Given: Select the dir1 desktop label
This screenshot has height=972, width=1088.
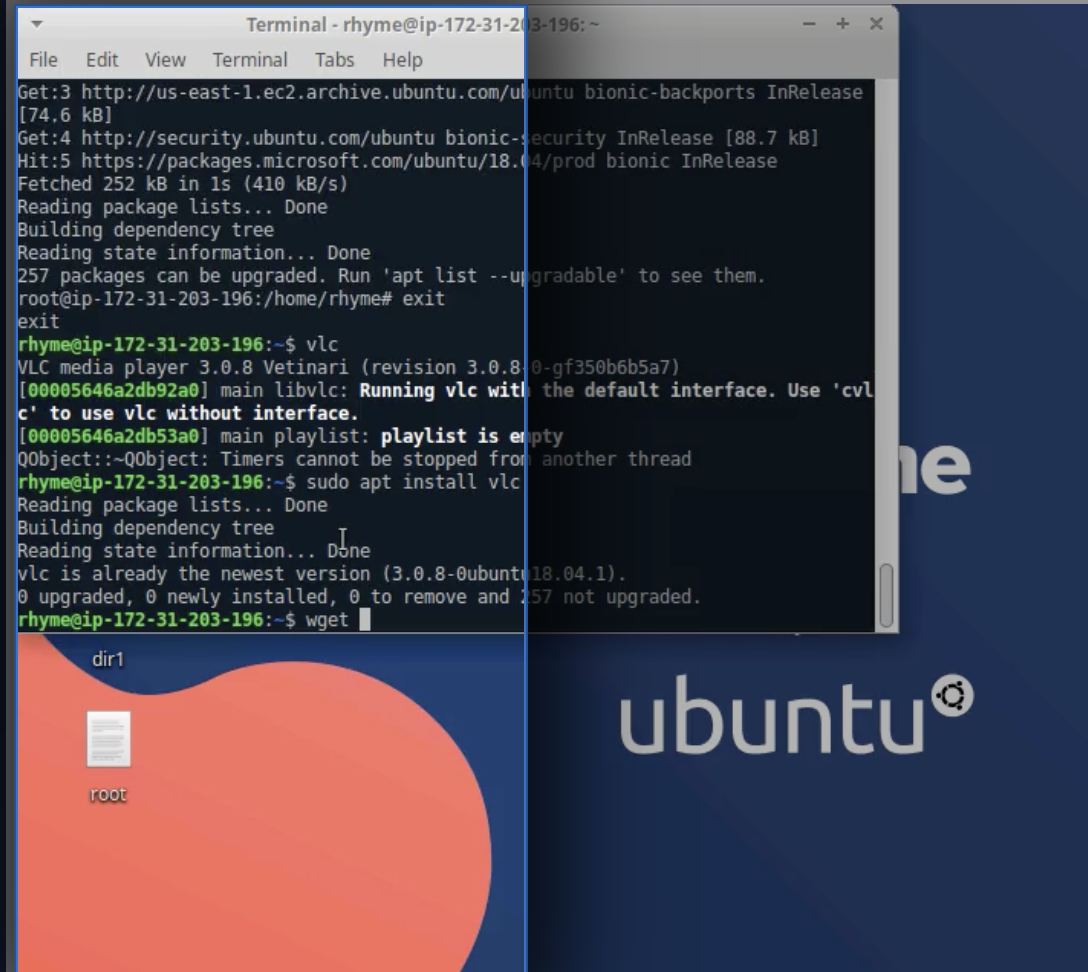Looking at the screenshot, I should [108, 659].
